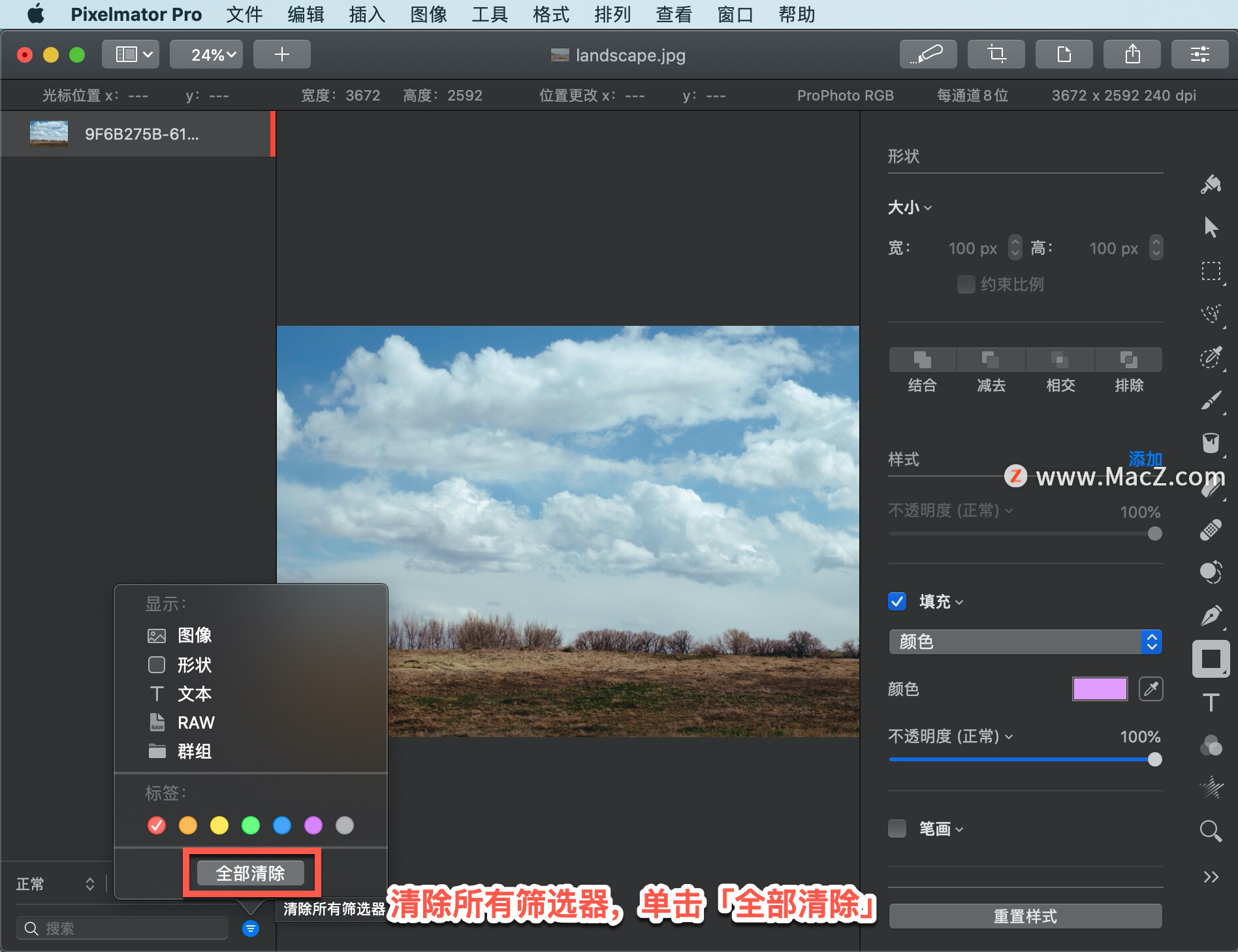The height and width of the screenshot is (952, 1238).
Task: Pick fill color with eyedropper button
Action: 1151,689
